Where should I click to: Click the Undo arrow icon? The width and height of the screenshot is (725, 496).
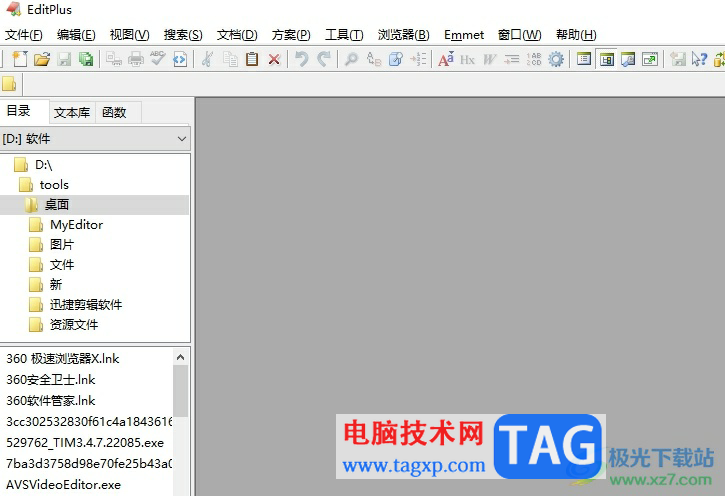[x=301, y=59]
